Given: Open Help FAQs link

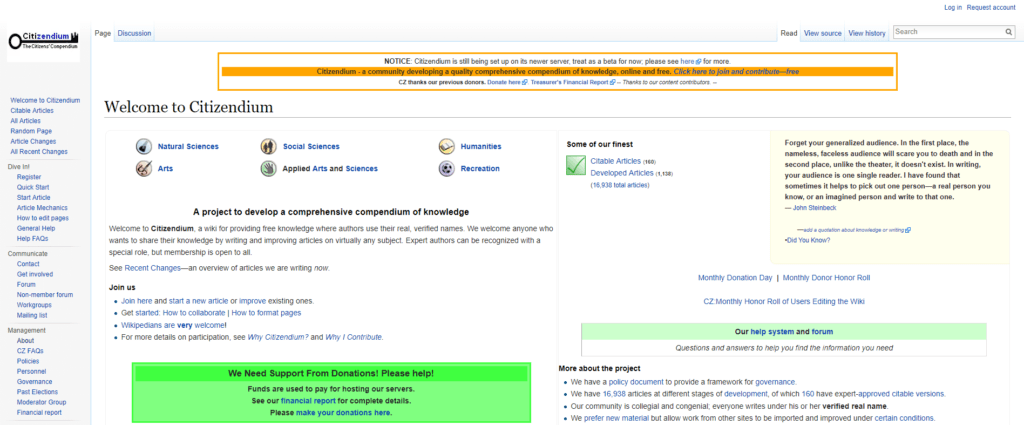Looking at the screenshot, I should pos(32,239).
